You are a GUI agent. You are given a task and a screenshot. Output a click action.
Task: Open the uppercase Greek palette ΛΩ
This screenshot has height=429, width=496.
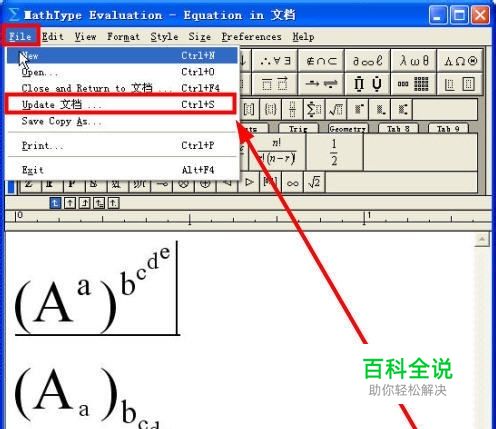pos(460,61)
